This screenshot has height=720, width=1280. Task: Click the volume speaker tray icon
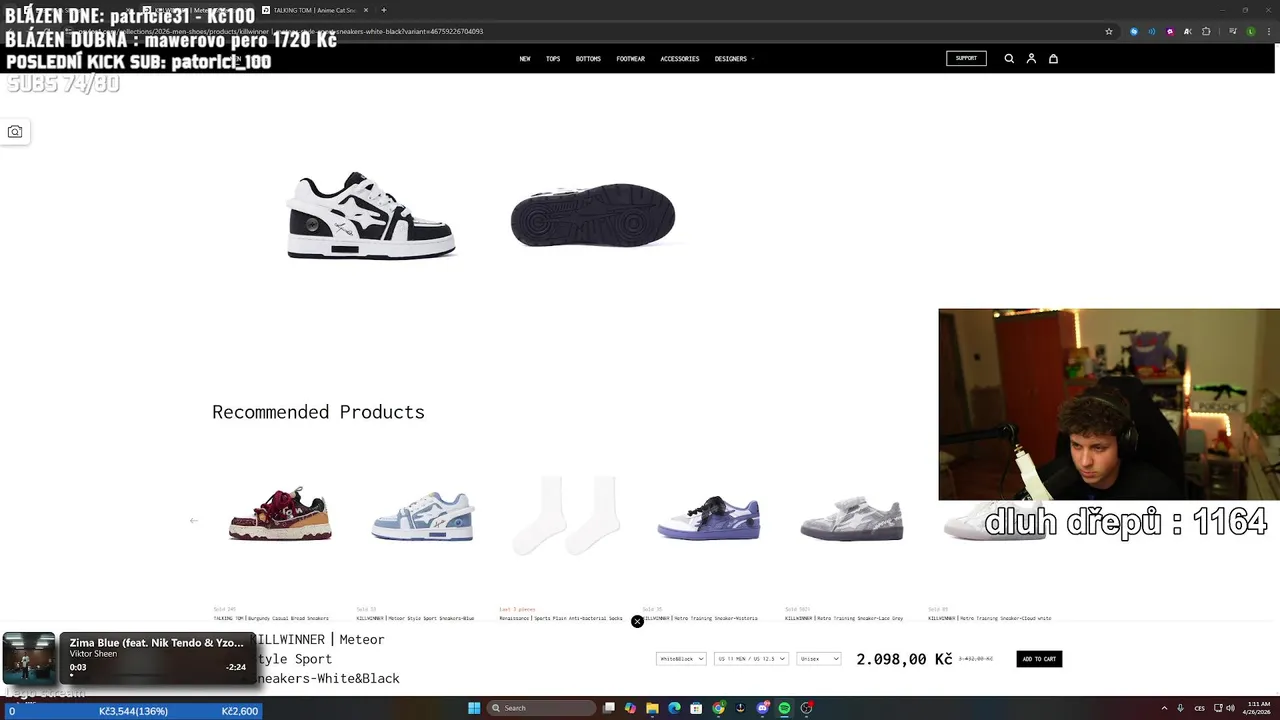[1230, 708]
